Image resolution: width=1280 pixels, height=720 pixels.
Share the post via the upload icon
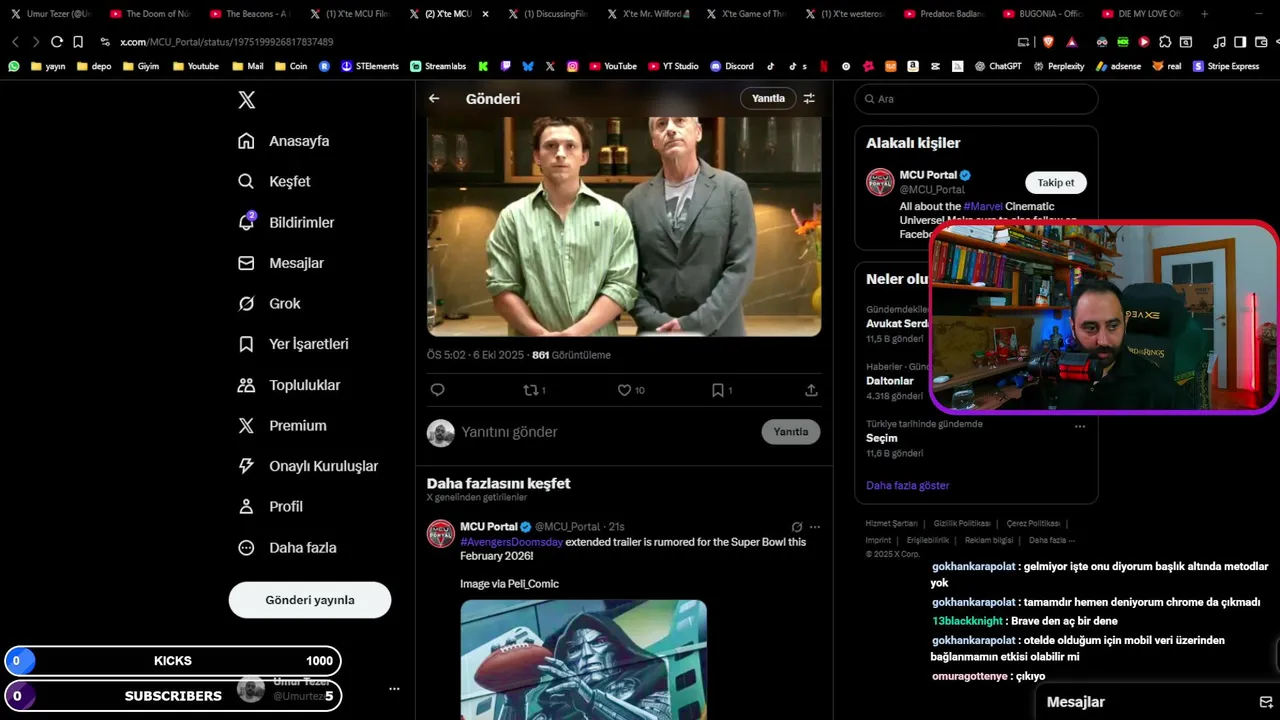[x=811, y=390]
